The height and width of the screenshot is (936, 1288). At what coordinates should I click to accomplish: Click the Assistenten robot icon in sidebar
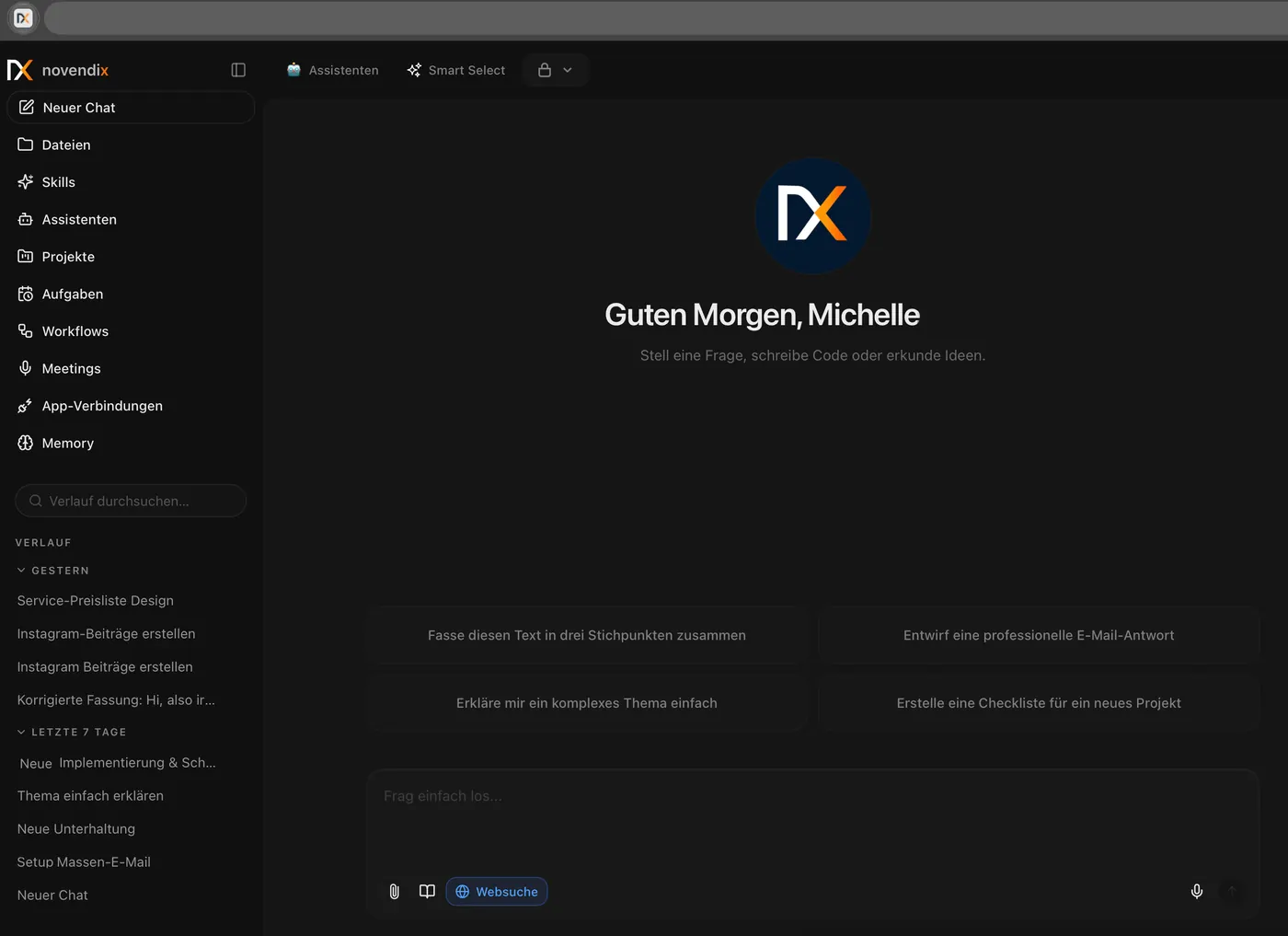26,219
